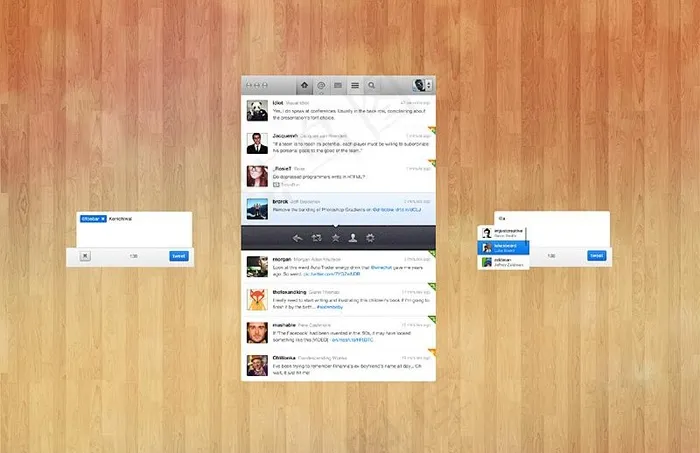Retweet the selected tweet

316,238
